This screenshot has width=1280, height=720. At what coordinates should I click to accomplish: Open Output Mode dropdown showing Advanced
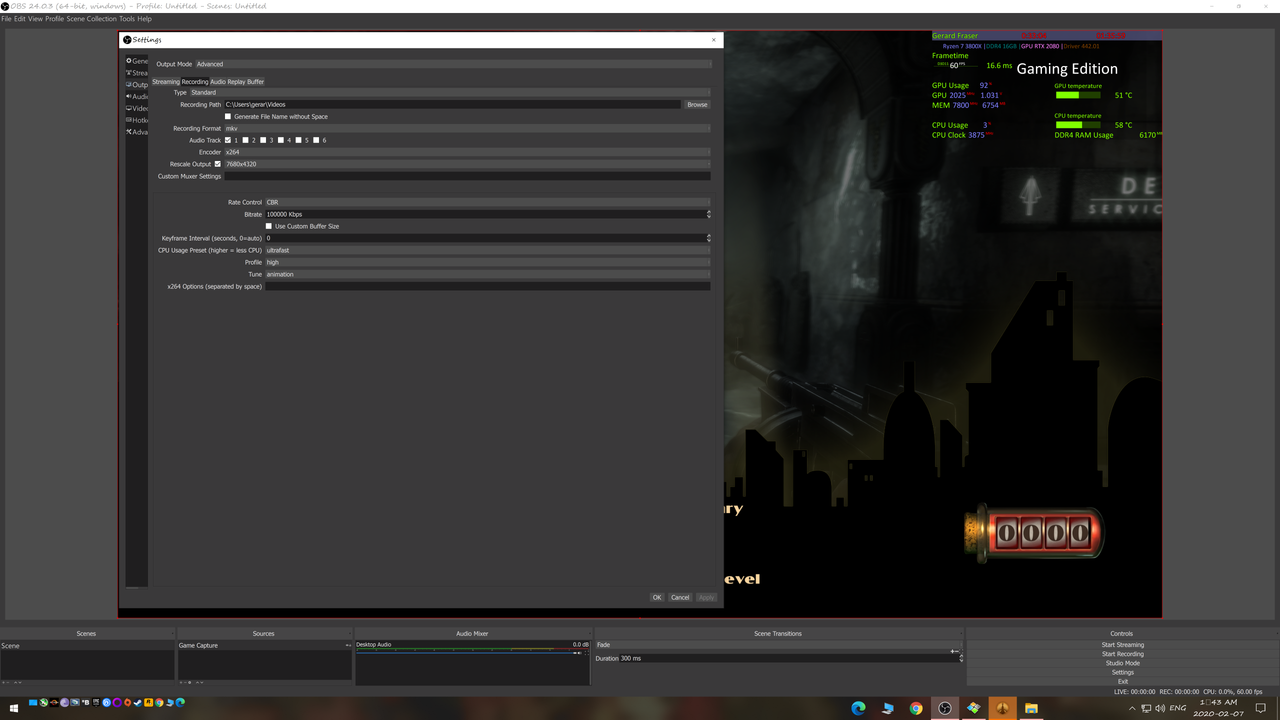point(453,64)
